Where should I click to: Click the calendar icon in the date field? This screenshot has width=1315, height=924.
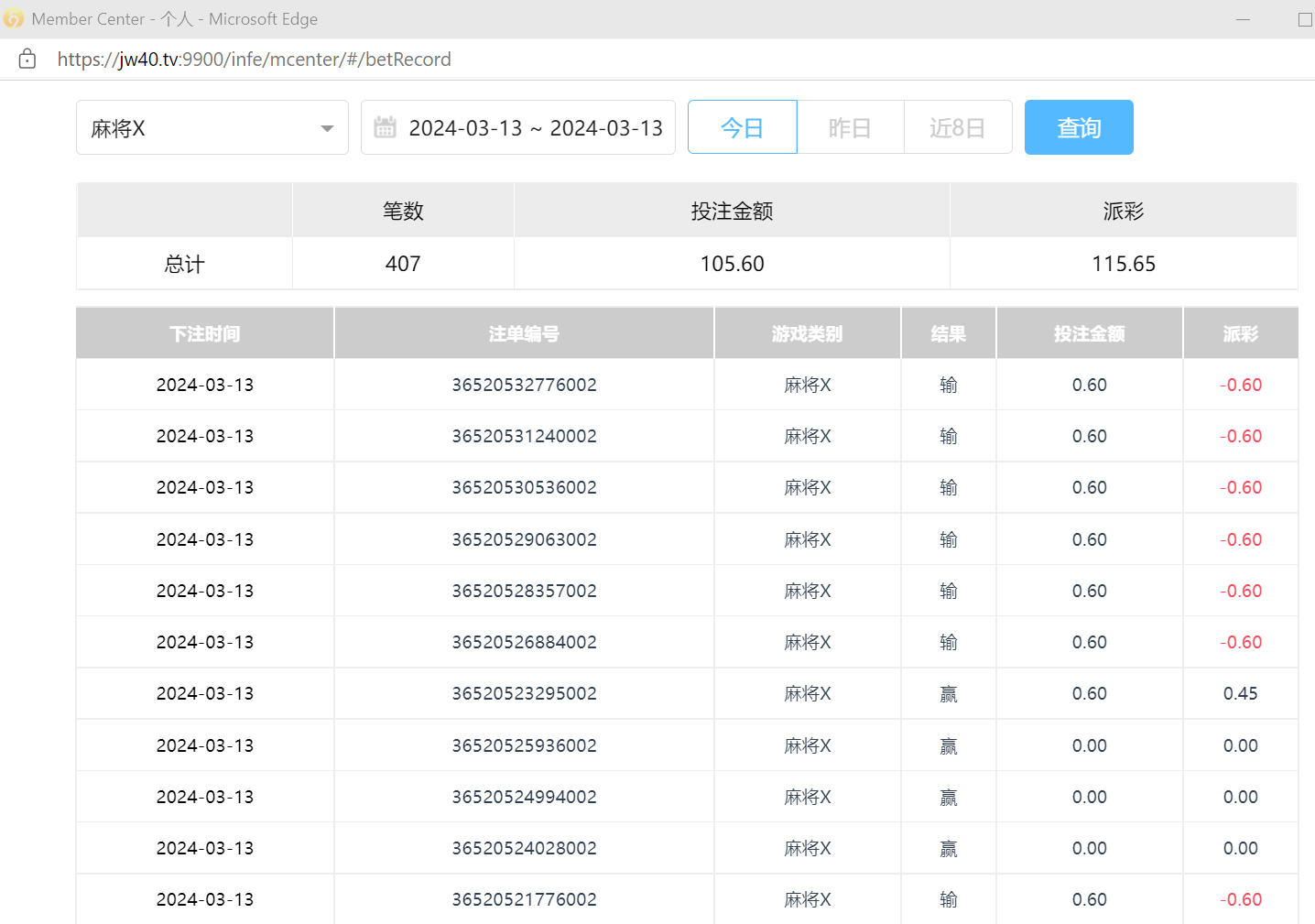point(385,127)
